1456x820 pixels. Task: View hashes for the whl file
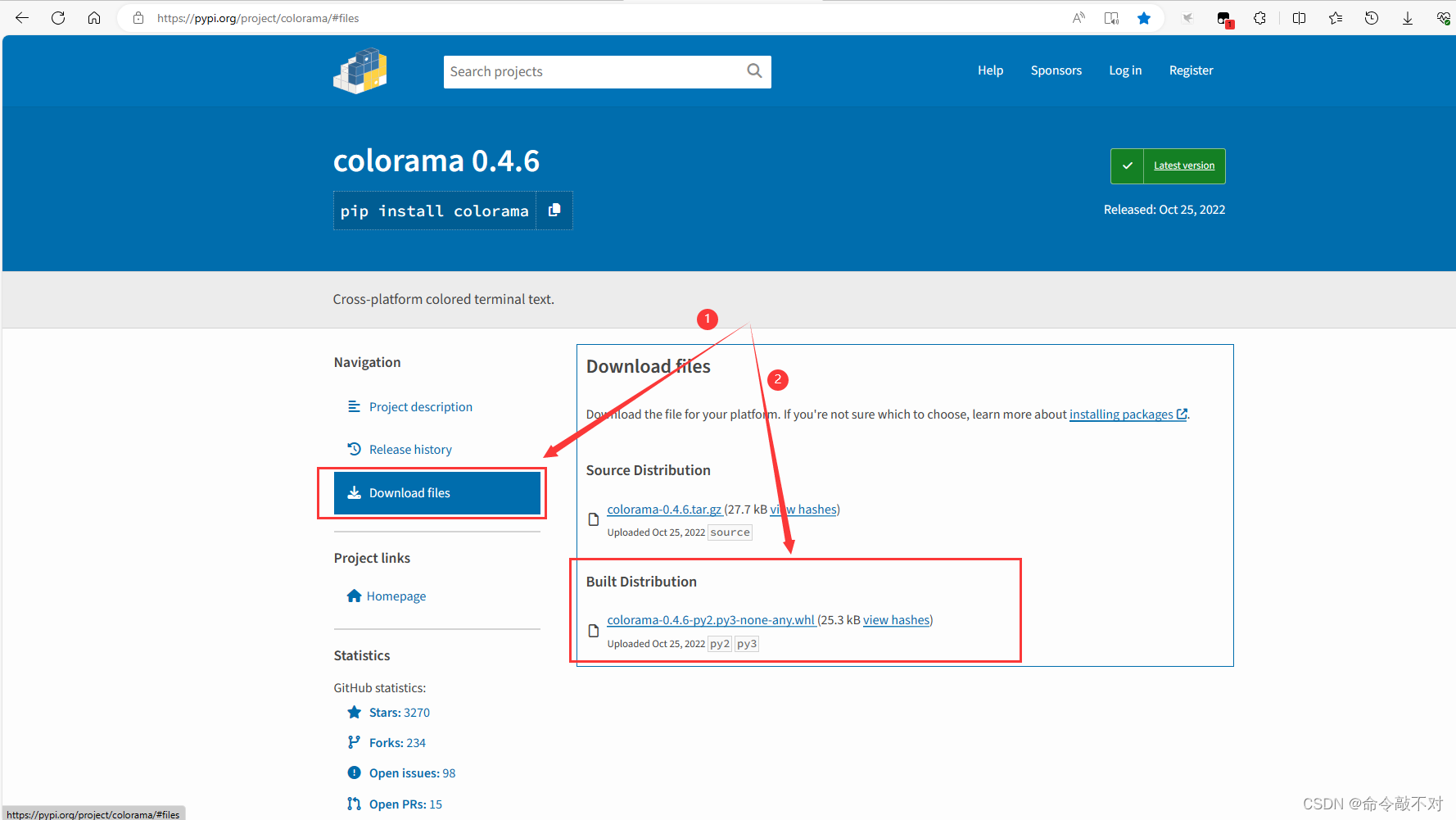click(897, 620)
